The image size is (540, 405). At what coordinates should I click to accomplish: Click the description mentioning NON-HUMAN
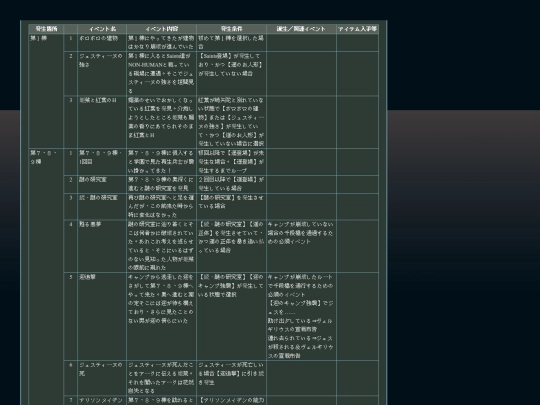click(162, 74)
